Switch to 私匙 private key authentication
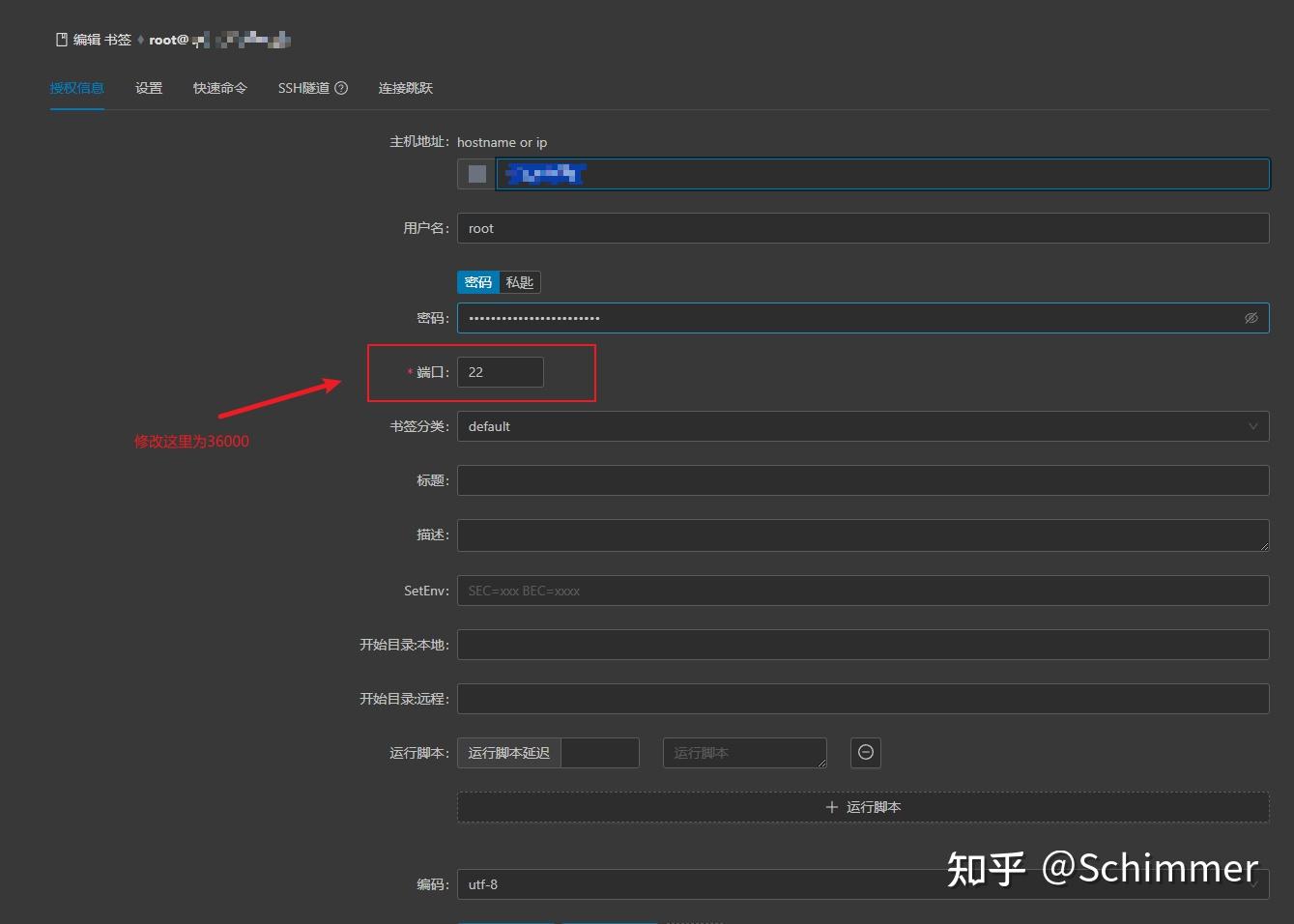Image resolution: width=1294 pixels, height=924 pixels. pos(519,281)
